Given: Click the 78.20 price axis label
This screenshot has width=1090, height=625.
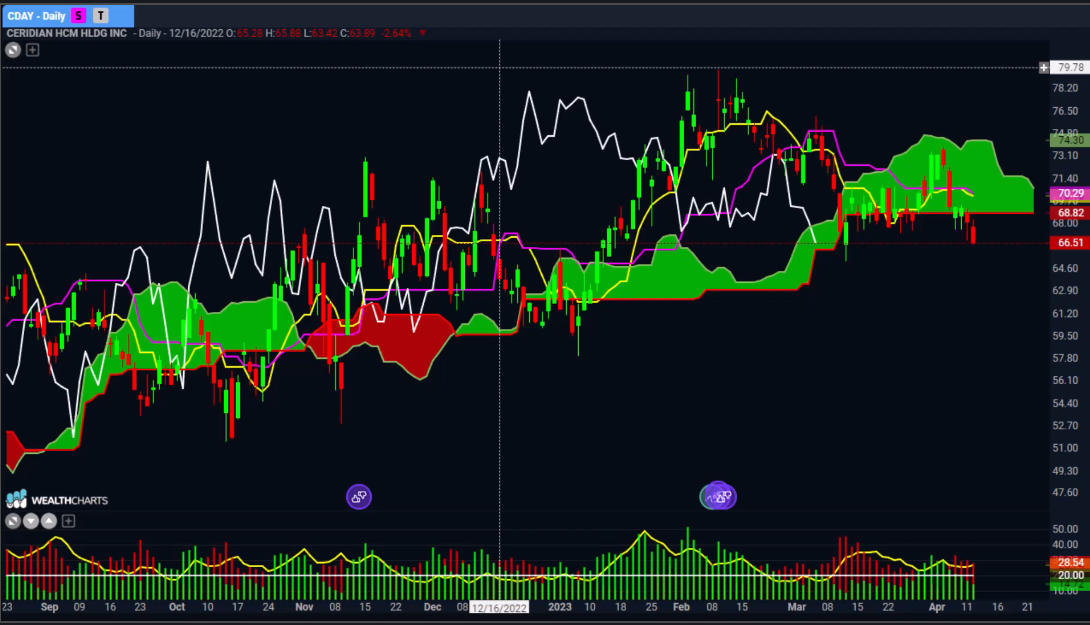Looking at the screenshot, I should (1065, 88).
